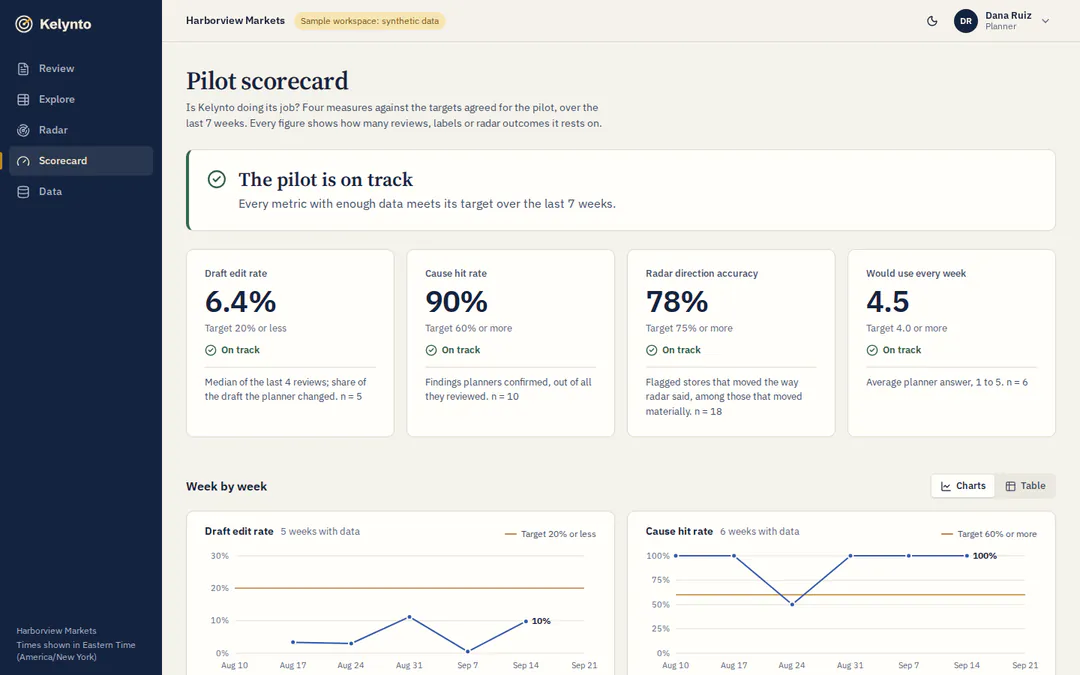Select the Explore sidebar label
Screen dimensions: 1080x675
click(56, 99)
